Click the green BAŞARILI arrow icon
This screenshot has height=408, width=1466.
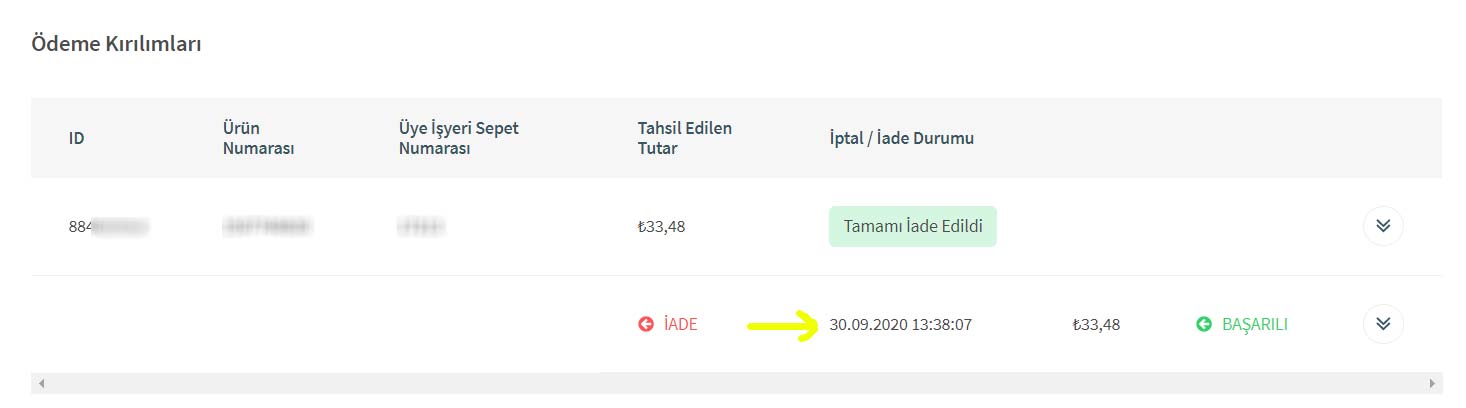(x=1204, y=324)
